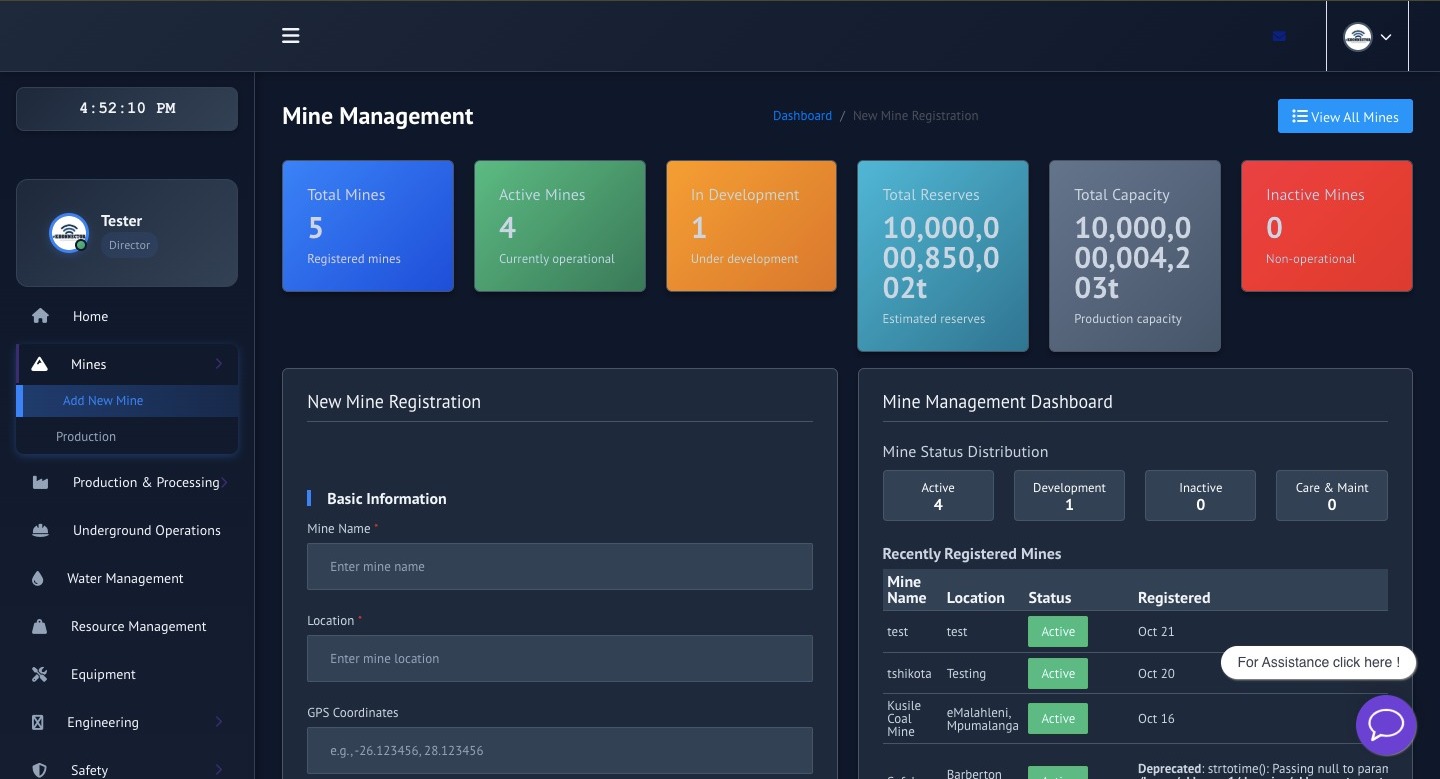Screen dimensions: 1440x779
Task: Click into the Mine Name field
Action: 559,566
